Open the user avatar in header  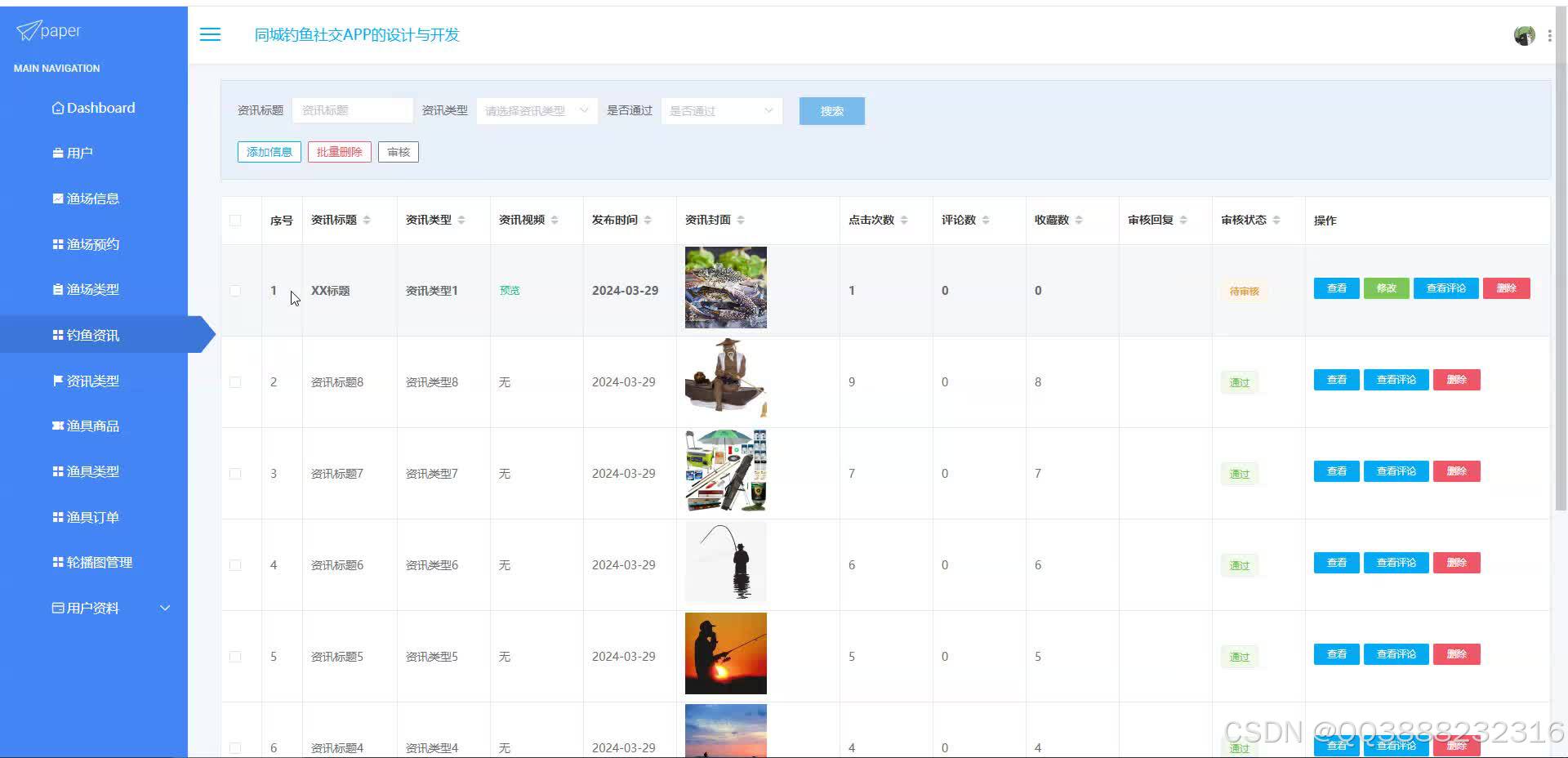pos(1524,35)
